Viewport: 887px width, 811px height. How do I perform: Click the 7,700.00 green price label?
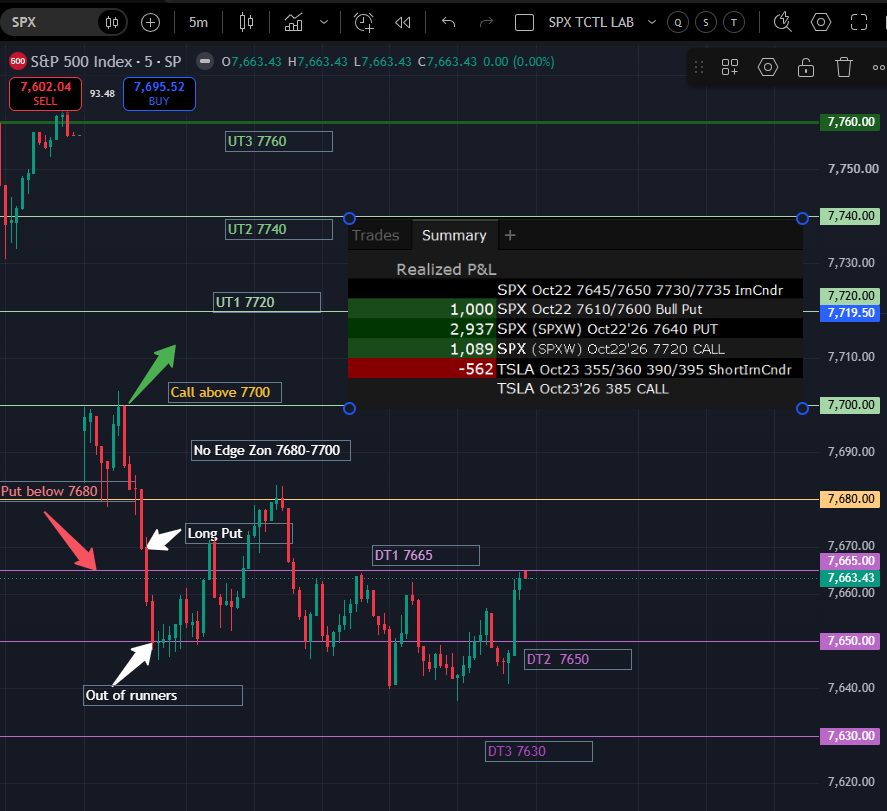coord(850,406)
